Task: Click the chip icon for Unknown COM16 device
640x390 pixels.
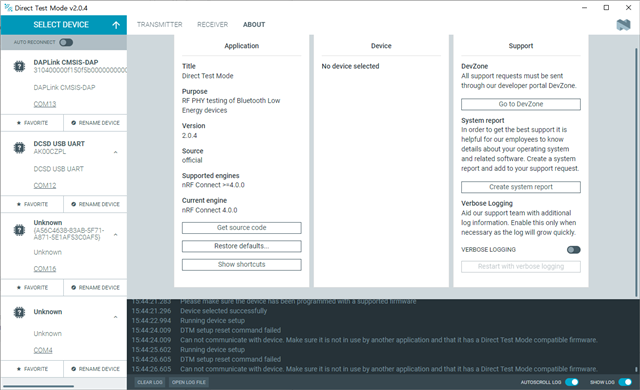Action: pyautogui.click(x=19, y=230)
